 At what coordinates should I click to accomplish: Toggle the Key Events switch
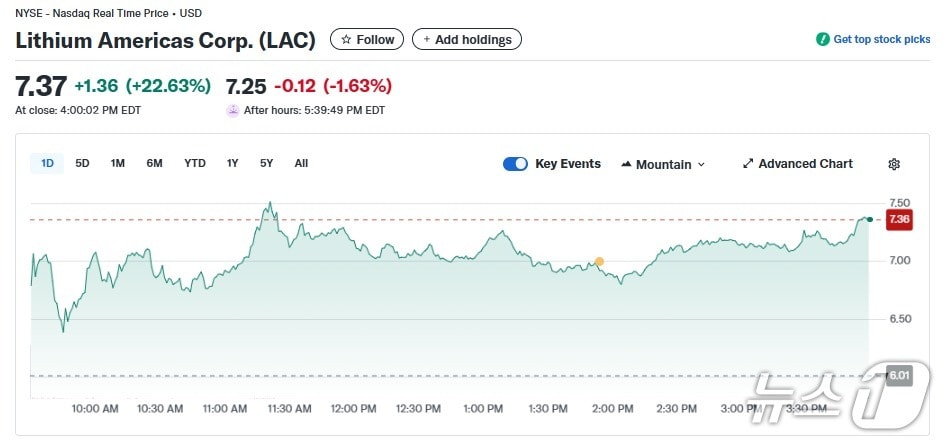(515, 164)
